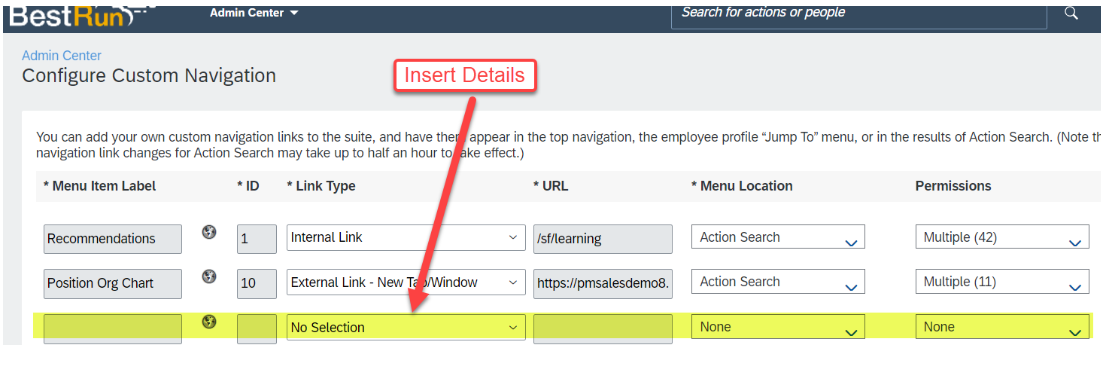Expand External Link - New Tab/Window dropdown
This screenshot has width=1101, height=375.
406,282
